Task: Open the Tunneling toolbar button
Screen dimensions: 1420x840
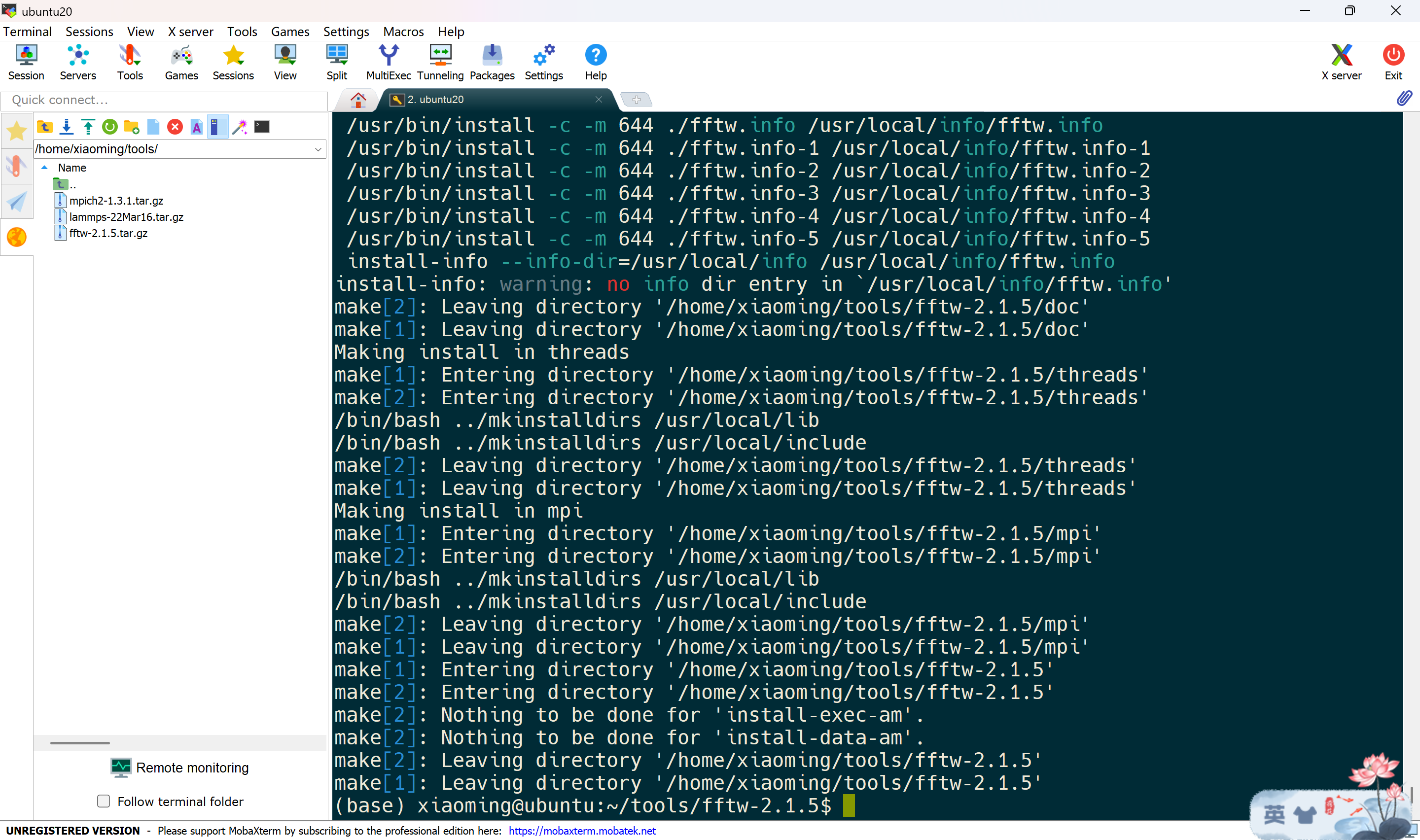Action: (440, 62)
